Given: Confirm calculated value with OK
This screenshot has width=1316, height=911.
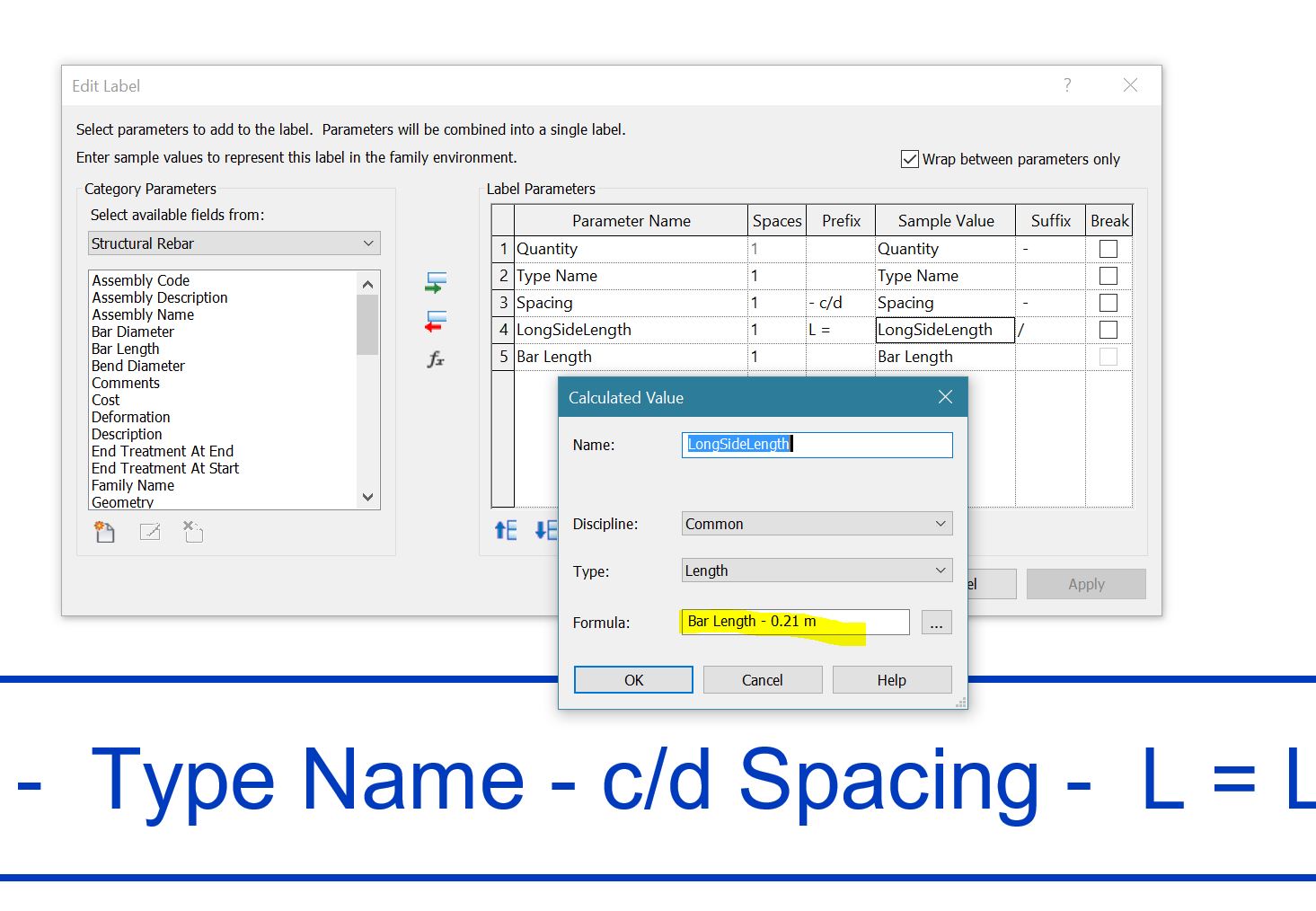Looking at the screenshot, I should pos(632,679).
